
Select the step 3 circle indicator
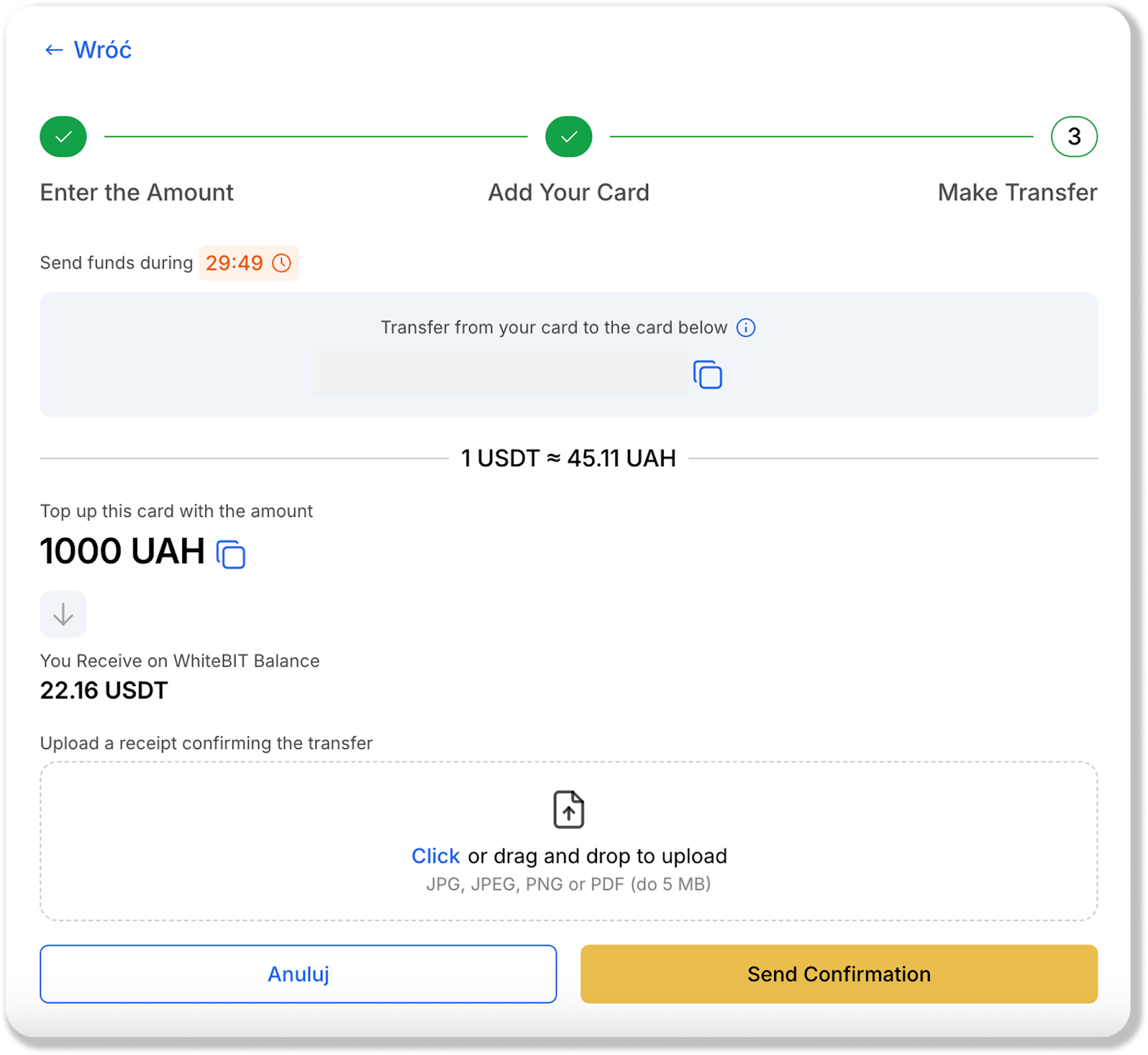[1073, 136]
